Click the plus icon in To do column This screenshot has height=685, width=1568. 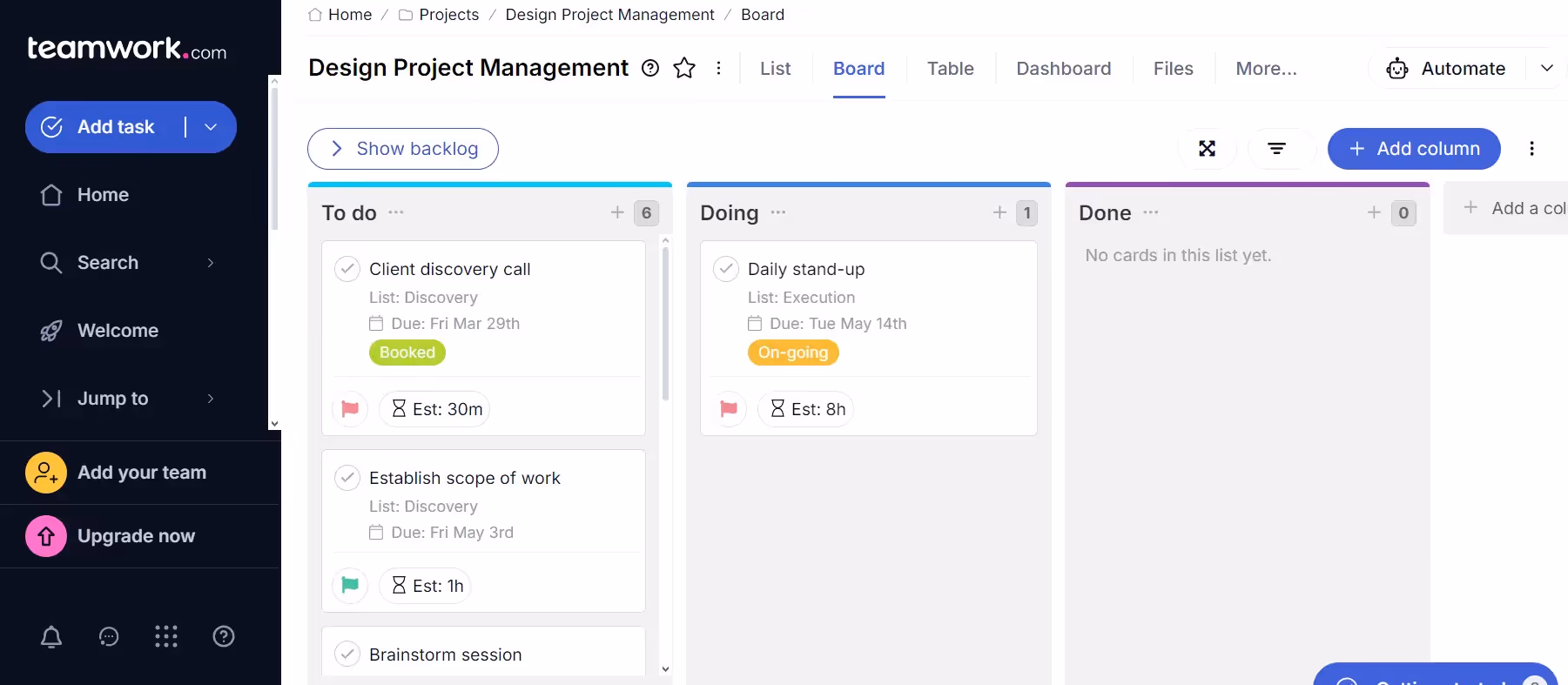pyautogui.click(x=617, y=212)
